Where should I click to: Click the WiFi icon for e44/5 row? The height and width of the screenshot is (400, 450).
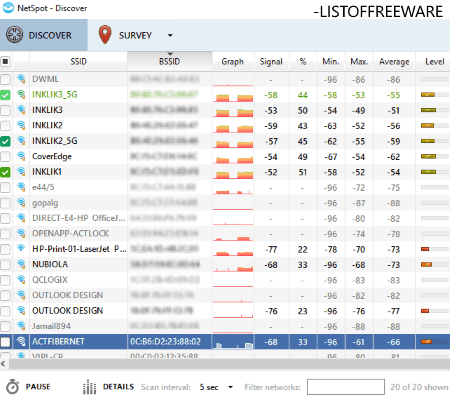(21, 187)
